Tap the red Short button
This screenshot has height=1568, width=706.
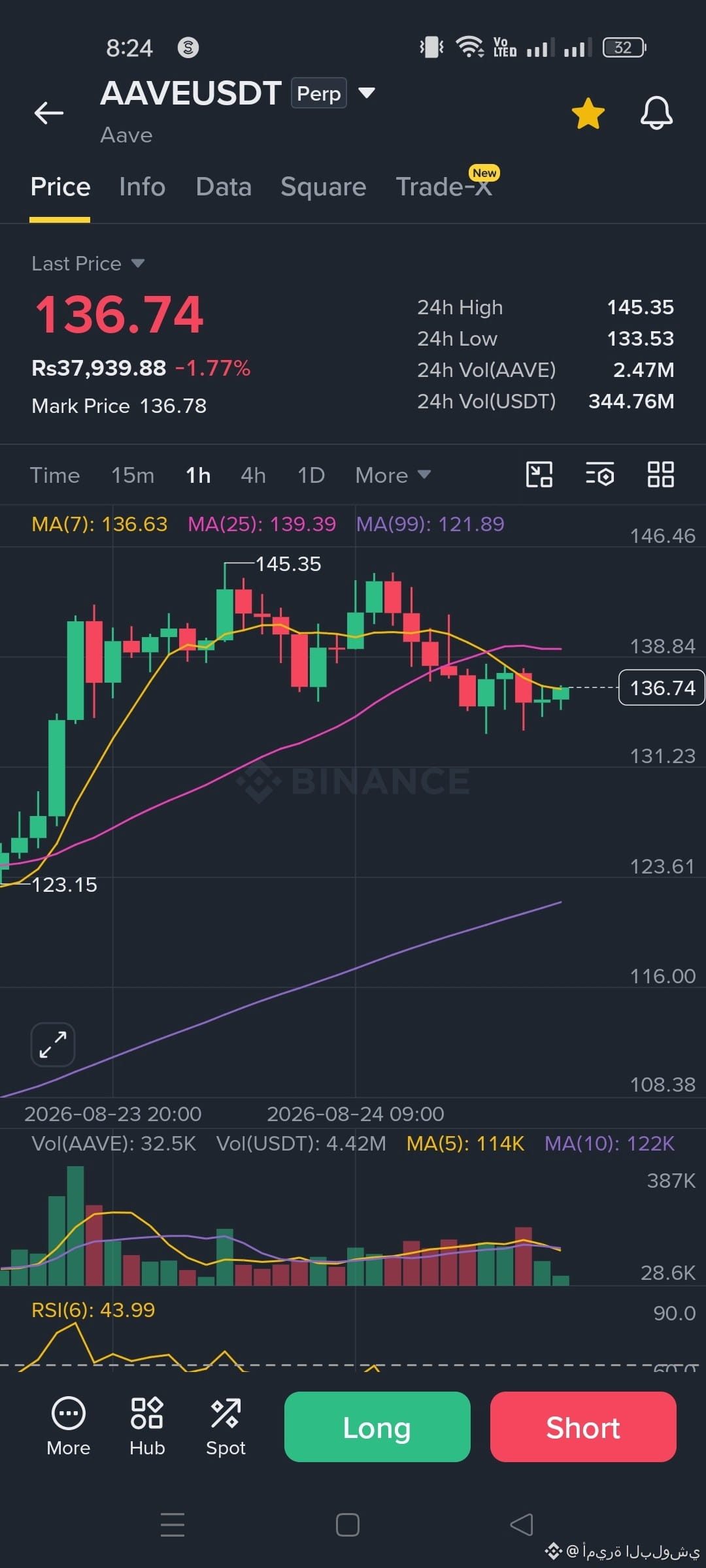583,1427
